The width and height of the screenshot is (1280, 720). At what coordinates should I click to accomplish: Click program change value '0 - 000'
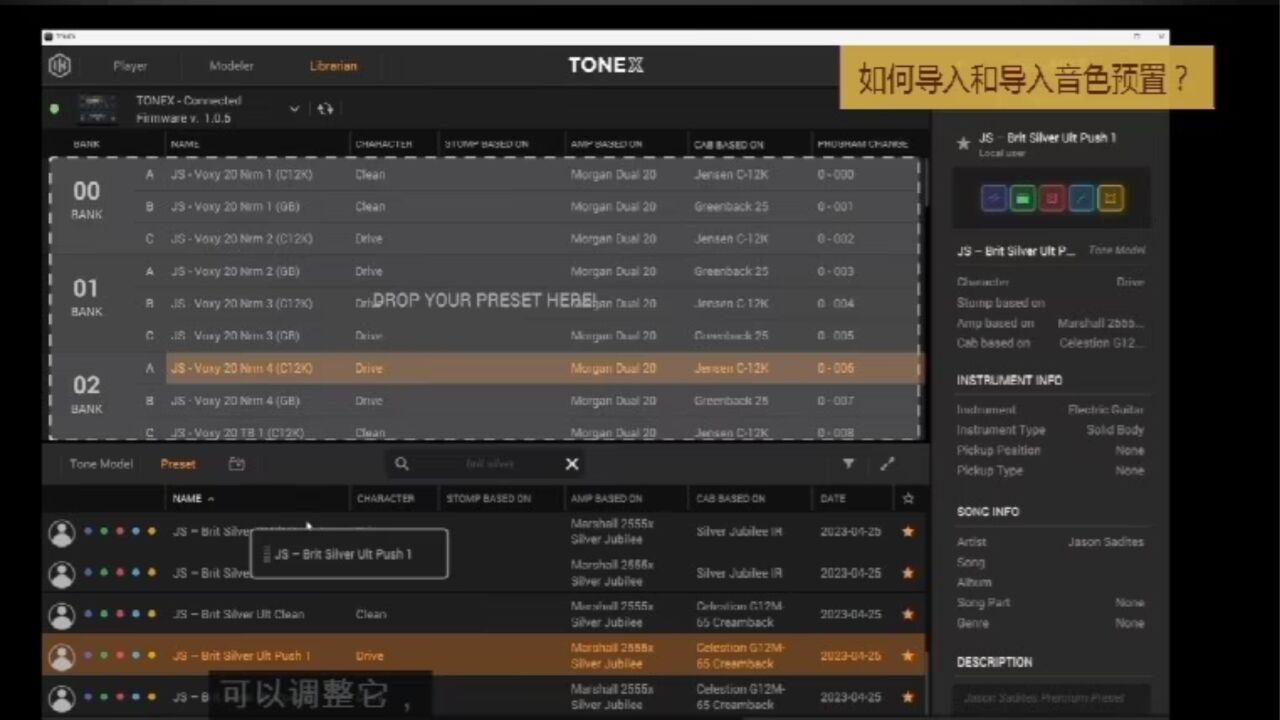tap(836, 174)
